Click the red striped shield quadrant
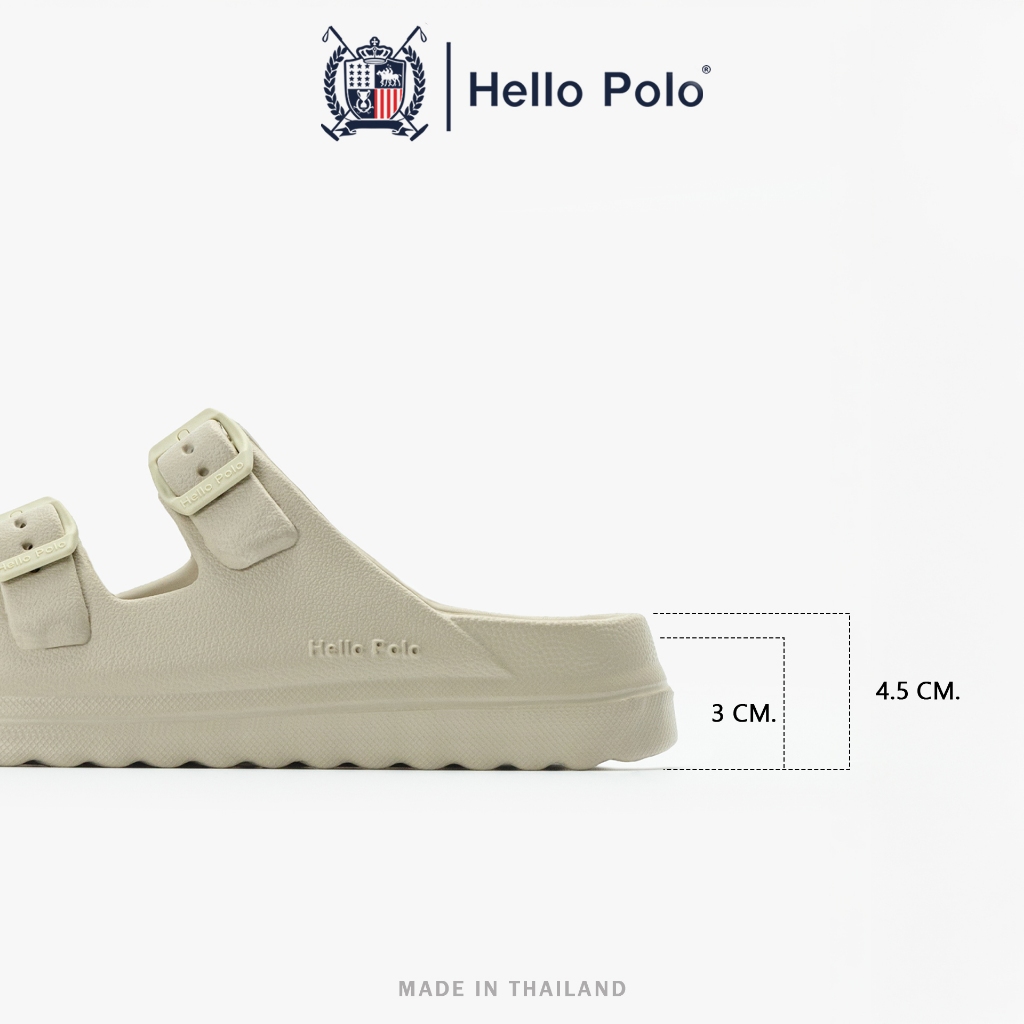 pos(388,103)
